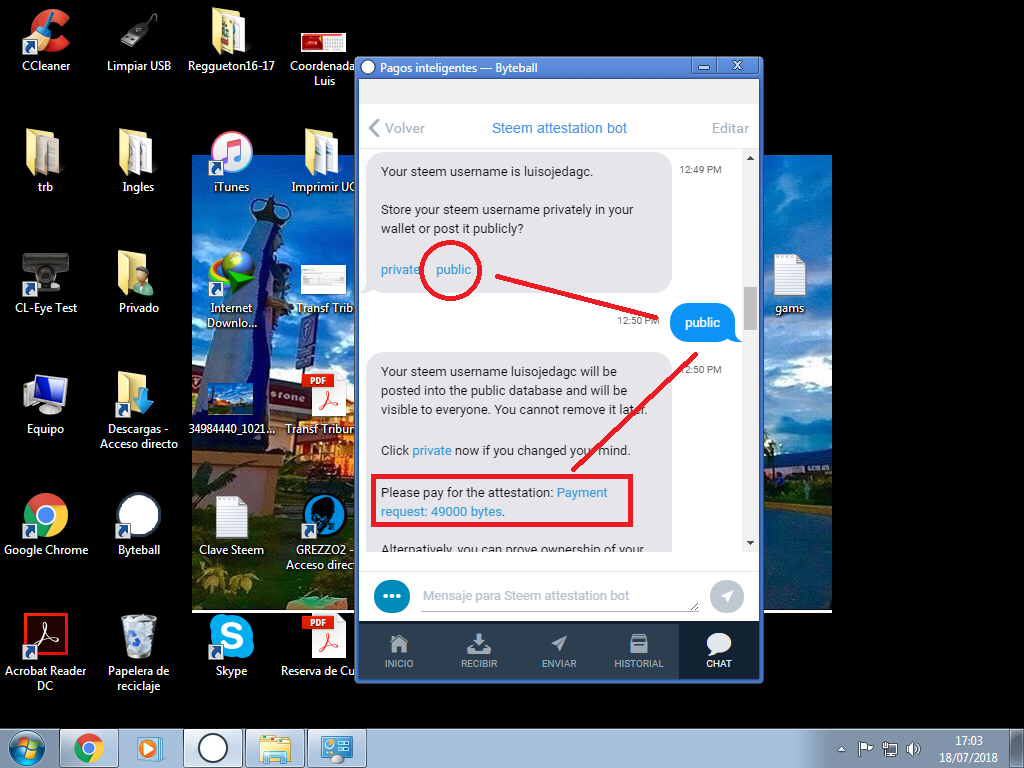Open Descargas - Acceso directo shortcut
Screen dimensions: 1024x768
coord(138,410)
